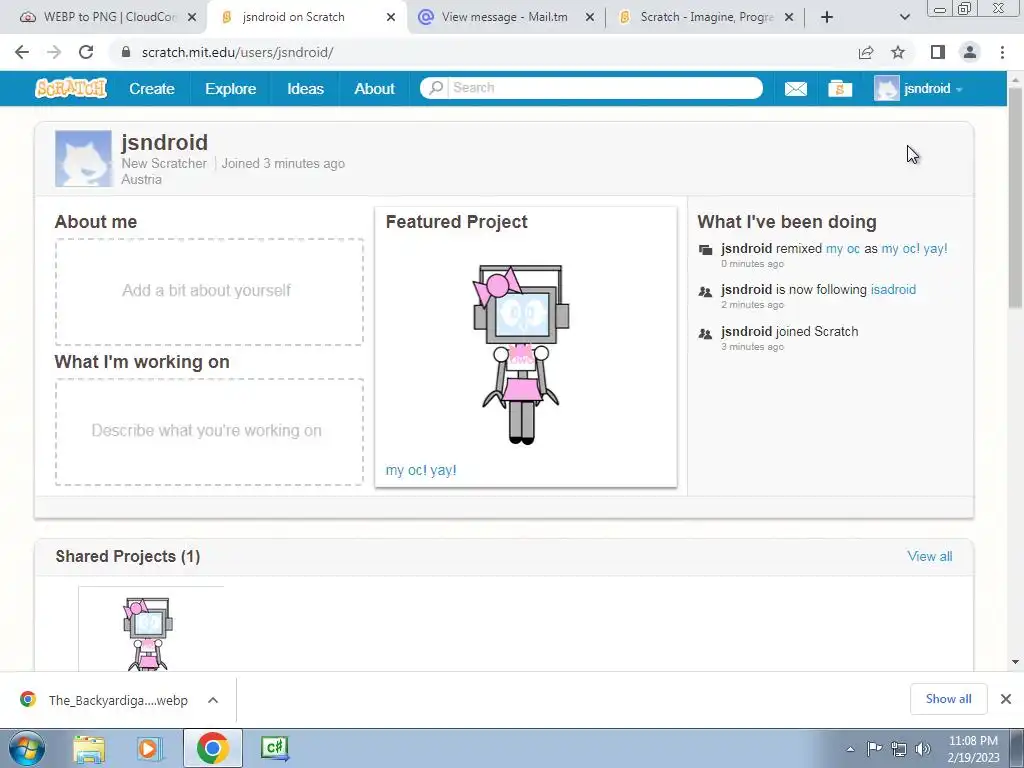Click the browser address bar URL
Image resolution: width=1024 pixels, height=768 pixels.
click(x=238, y=52)
